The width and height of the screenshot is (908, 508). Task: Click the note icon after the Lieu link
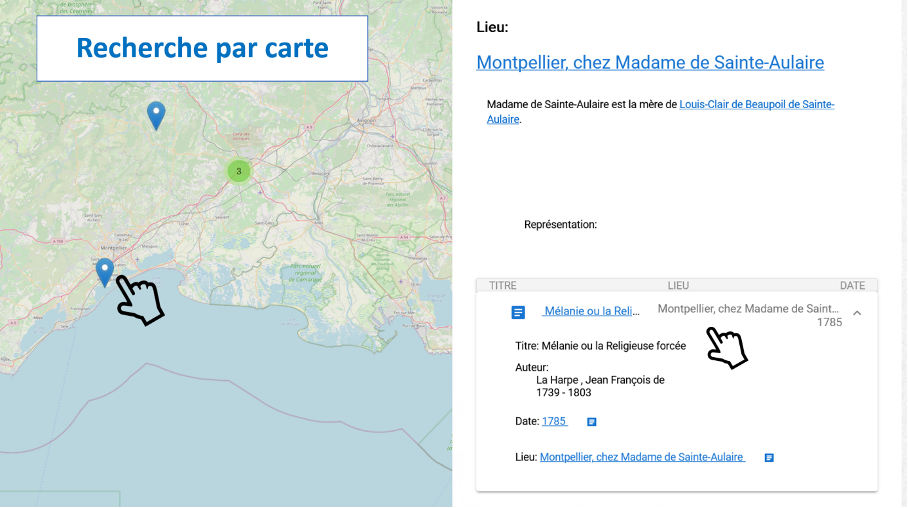pyautogui.click(x=769, y=458)
